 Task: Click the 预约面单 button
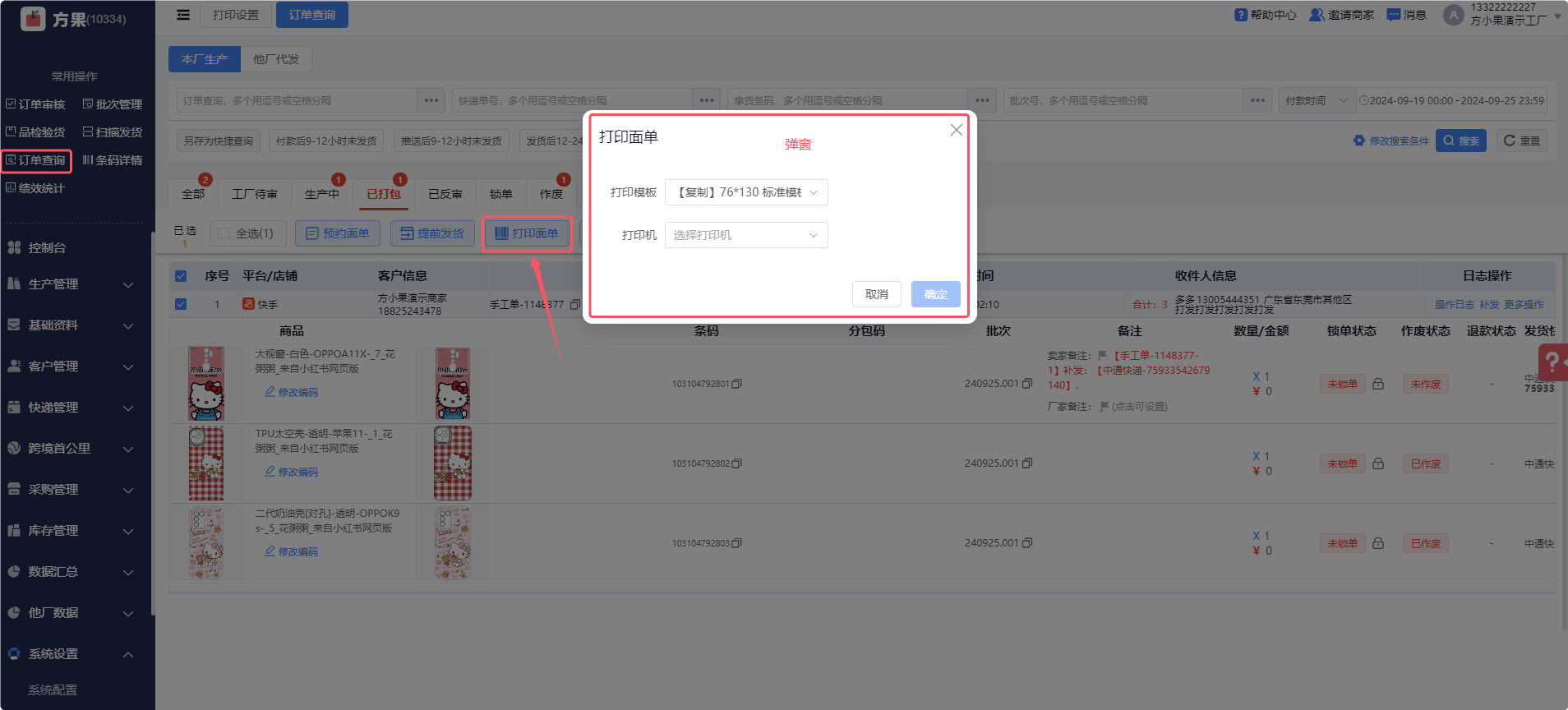tap(338, 233)
